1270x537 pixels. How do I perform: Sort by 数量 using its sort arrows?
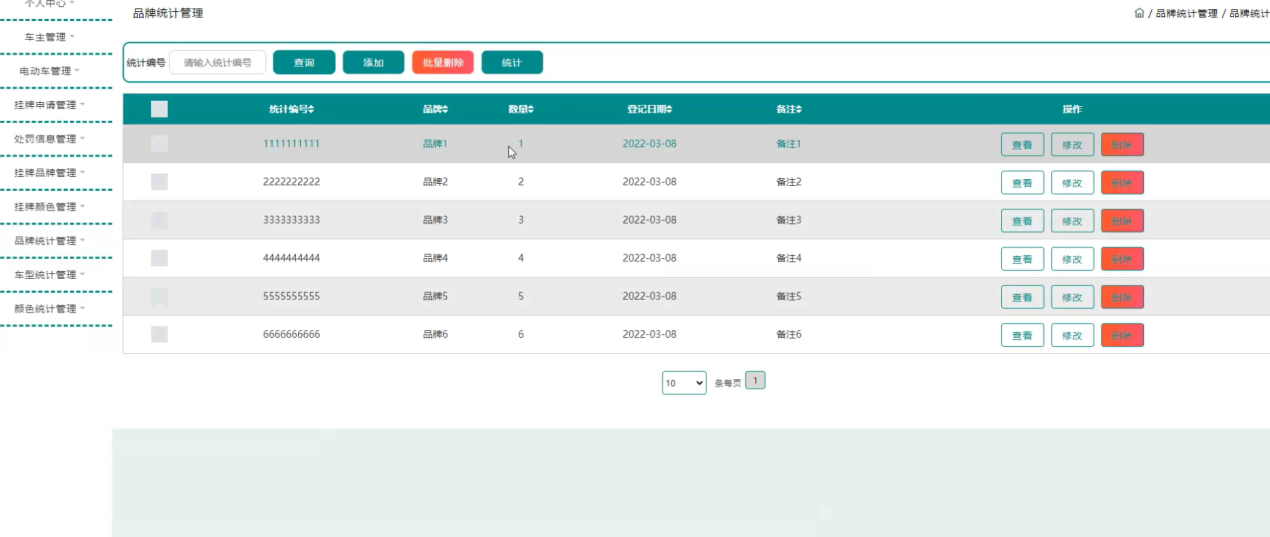point(531,109)
